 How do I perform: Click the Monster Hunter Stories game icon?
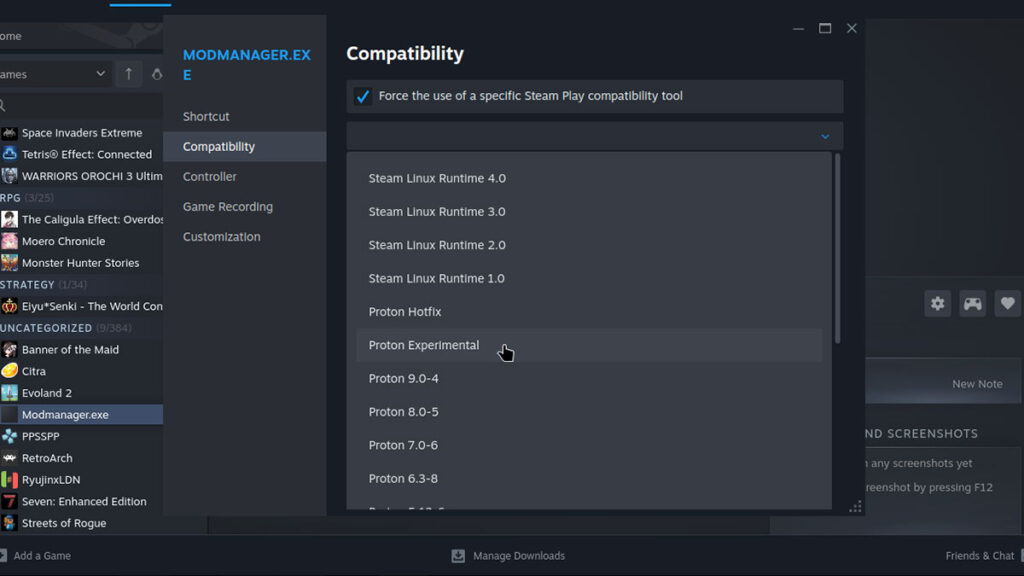[x=9, y=263]
